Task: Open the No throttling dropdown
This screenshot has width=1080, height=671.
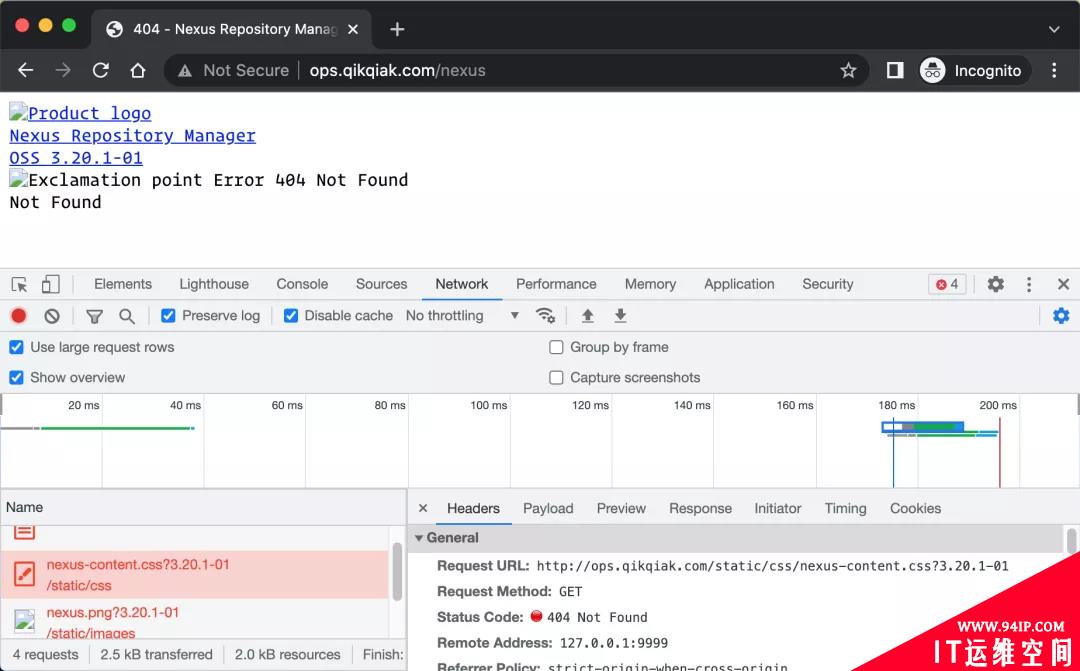Action: (462, 316)
